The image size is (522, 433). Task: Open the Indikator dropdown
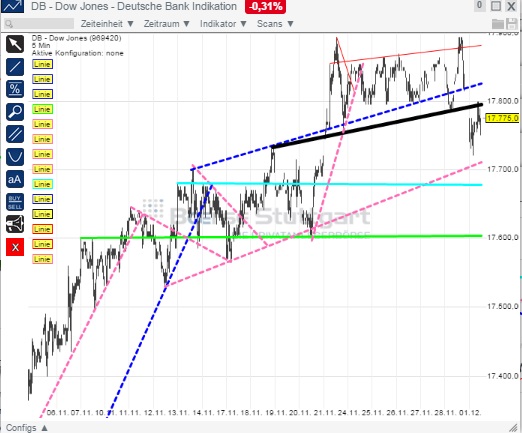coord(223,24)
